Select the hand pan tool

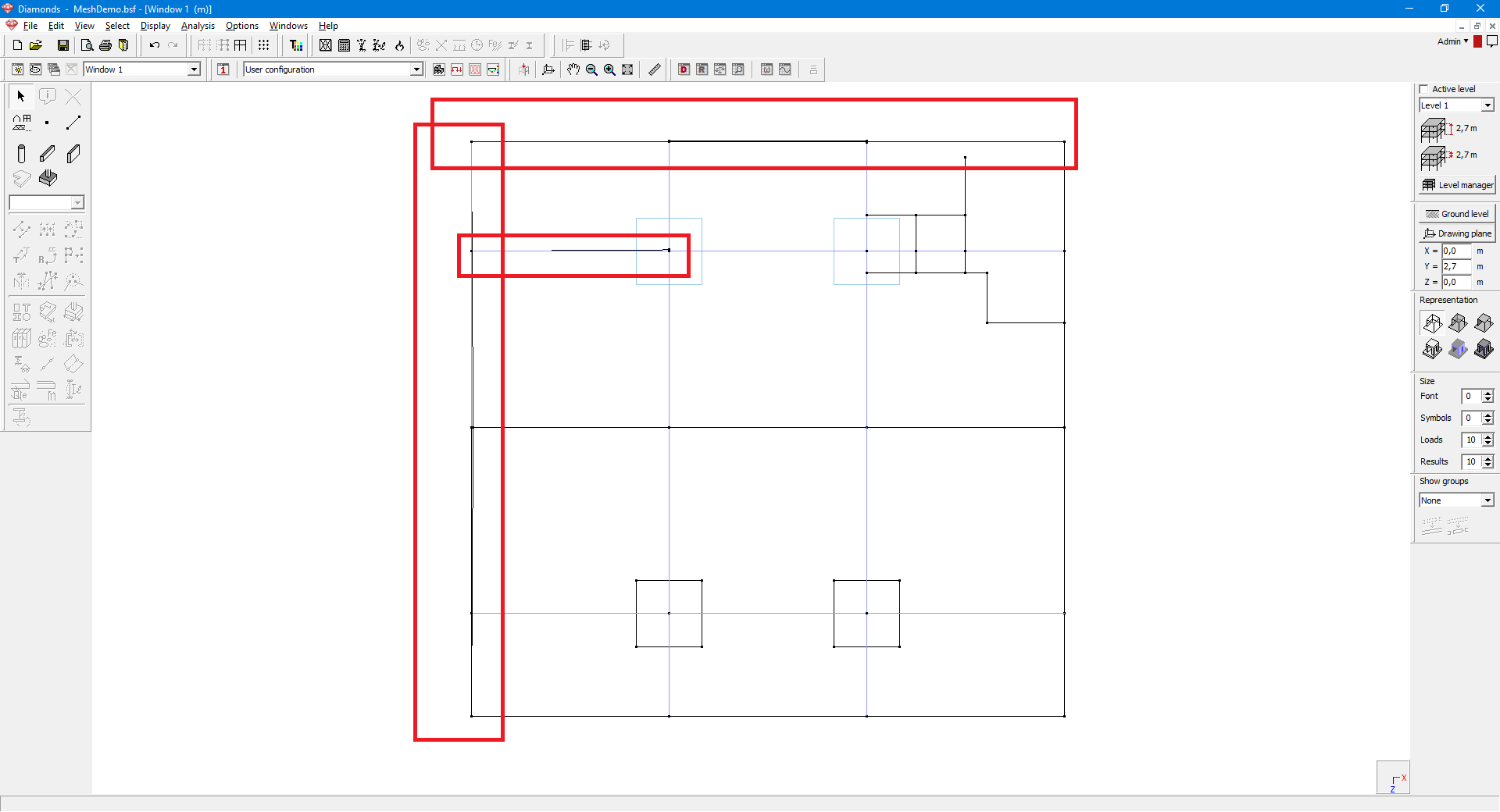(x=573, y=69)
